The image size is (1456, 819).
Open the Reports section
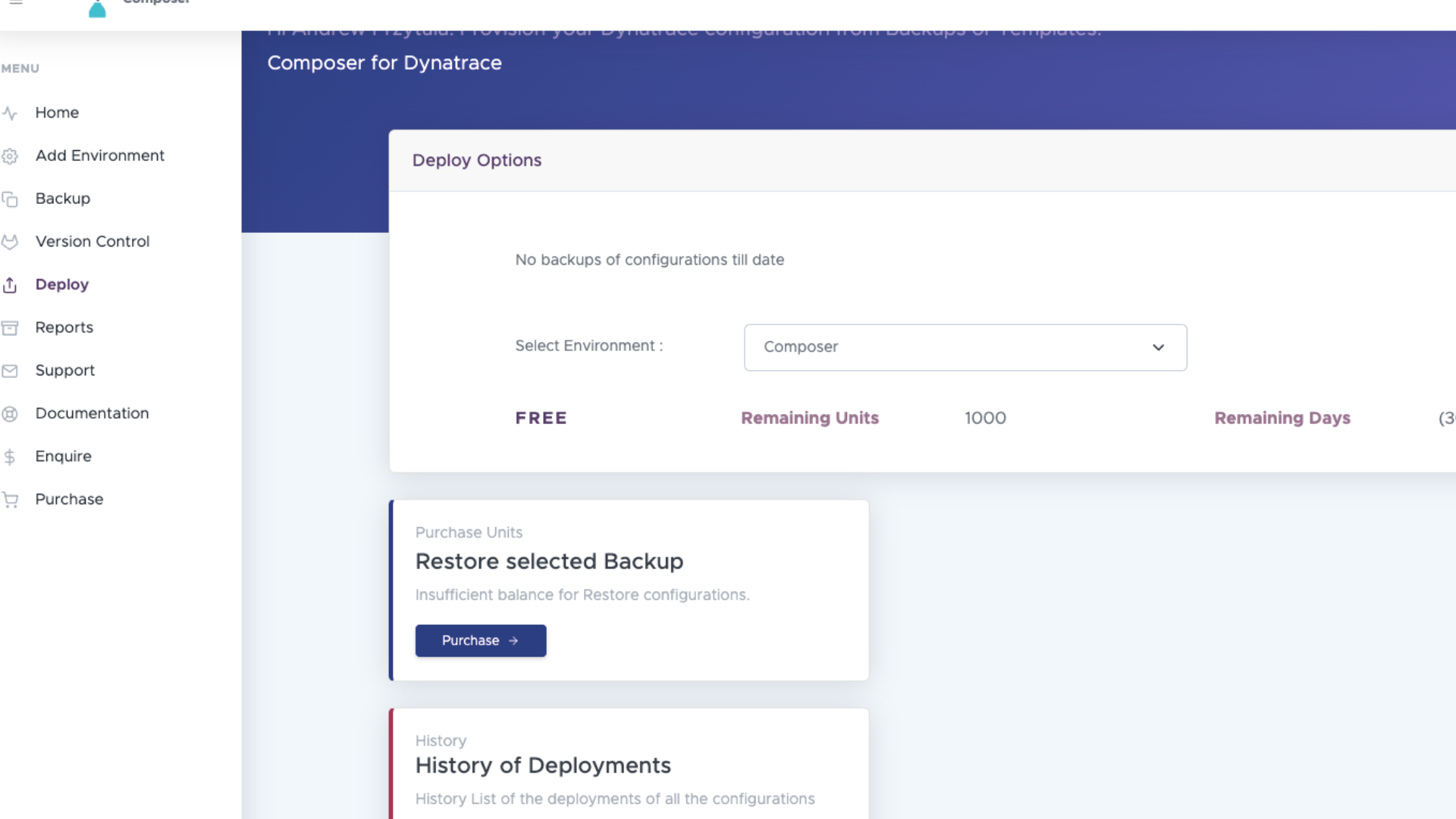tap(64, 328)
